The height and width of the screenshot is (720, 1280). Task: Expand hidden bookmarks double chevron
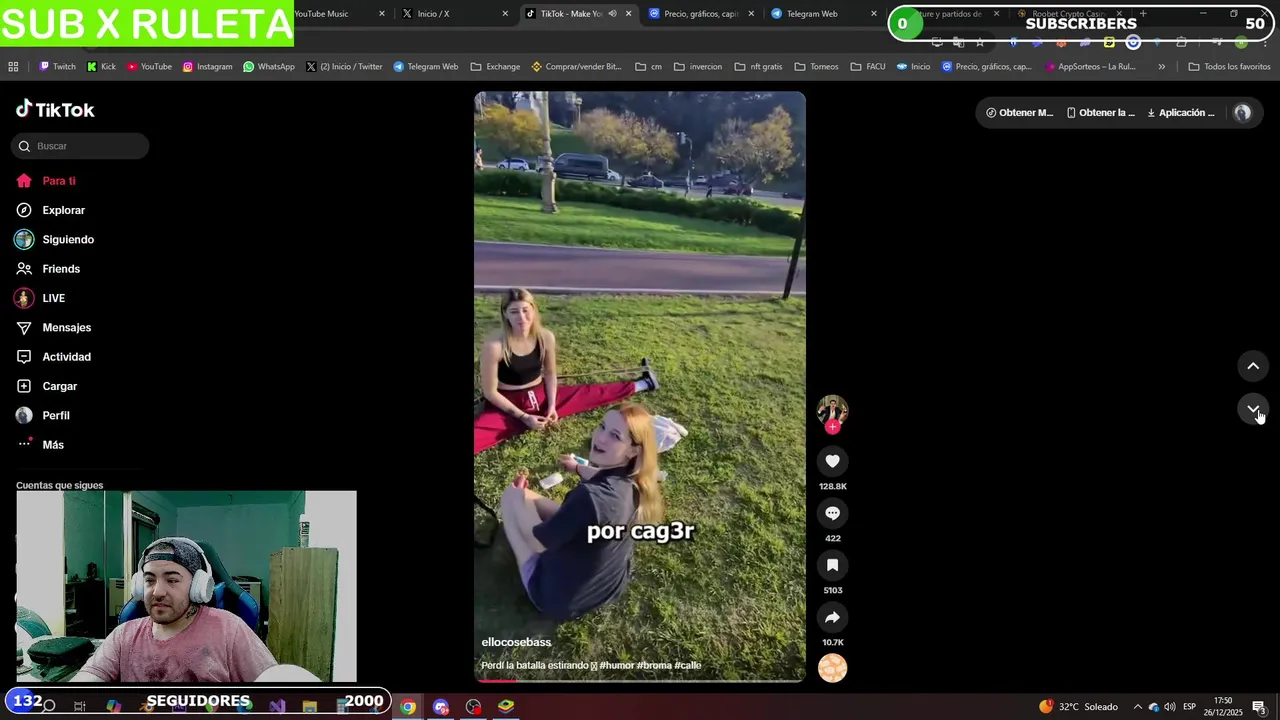pyautogui.click(x=1161, y=67)
